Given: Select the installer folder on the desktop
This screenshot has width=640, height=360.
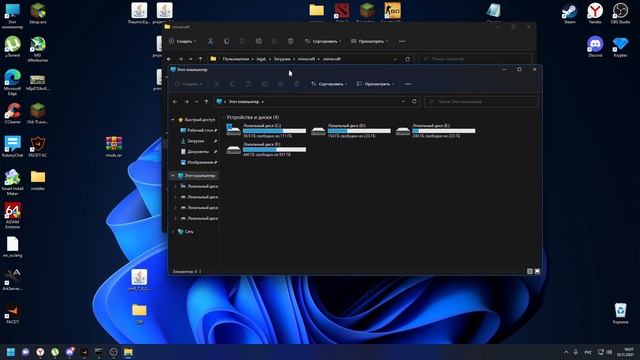Looking at the screenshot, I should pos(38,180).
